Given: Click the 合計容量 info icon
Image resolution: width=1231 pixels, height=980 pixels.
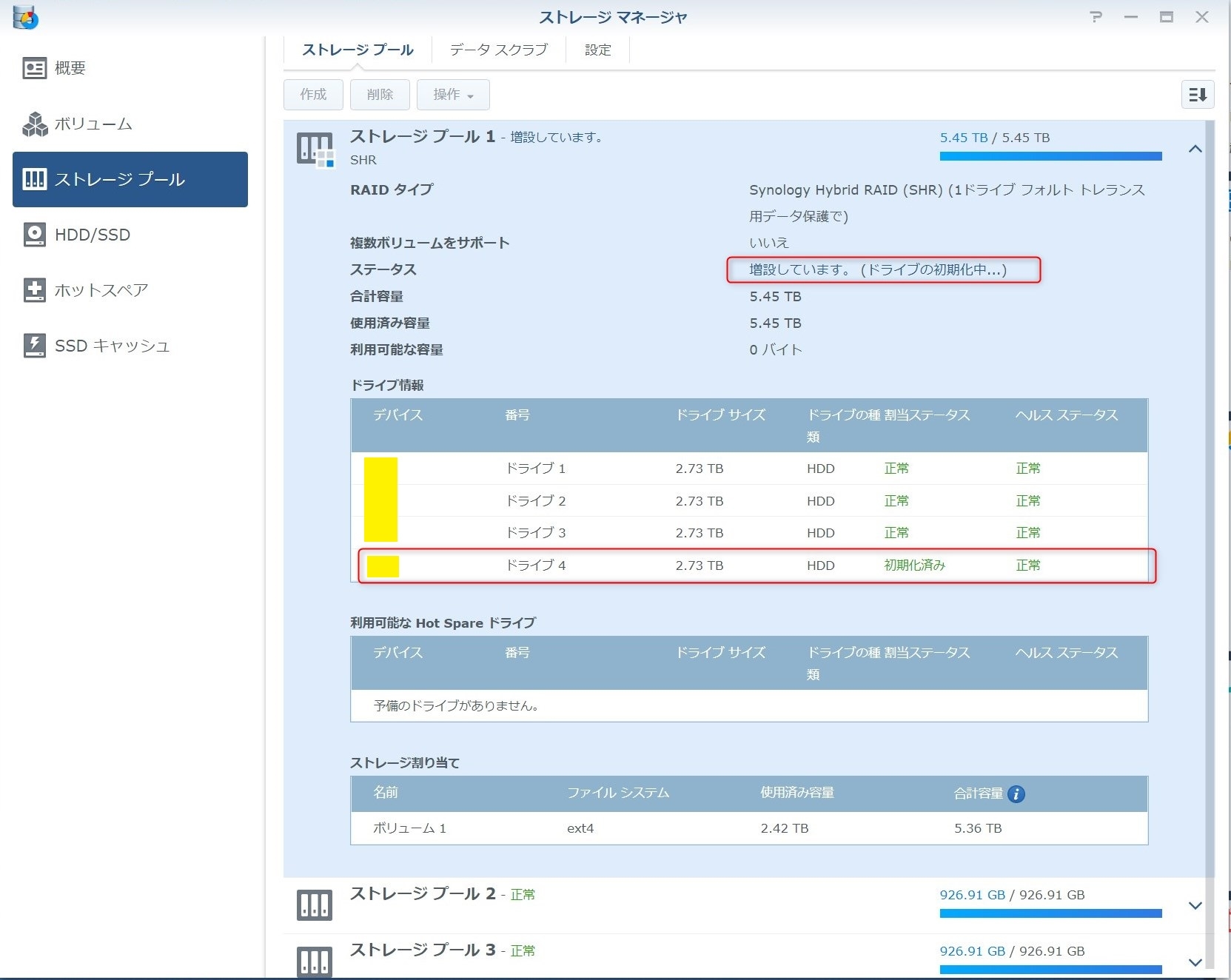Looking at the screenshot, I should click(x=1016, y=793).
